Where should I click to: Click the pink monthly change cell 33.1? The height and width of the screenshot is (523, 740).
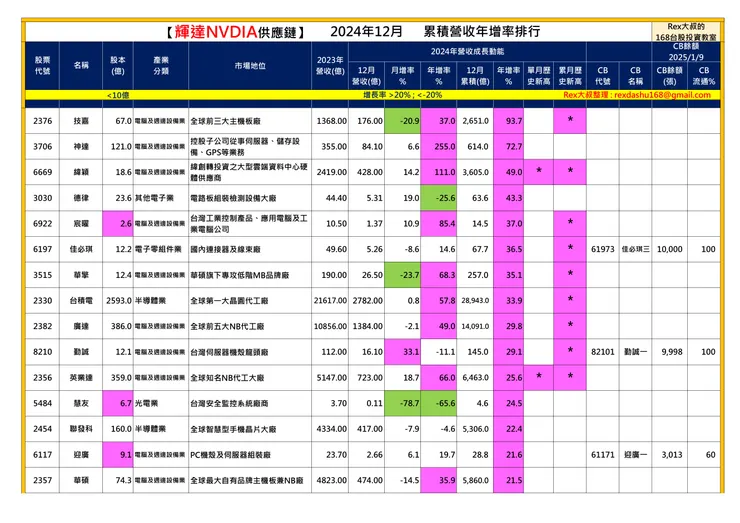[403, 352]
